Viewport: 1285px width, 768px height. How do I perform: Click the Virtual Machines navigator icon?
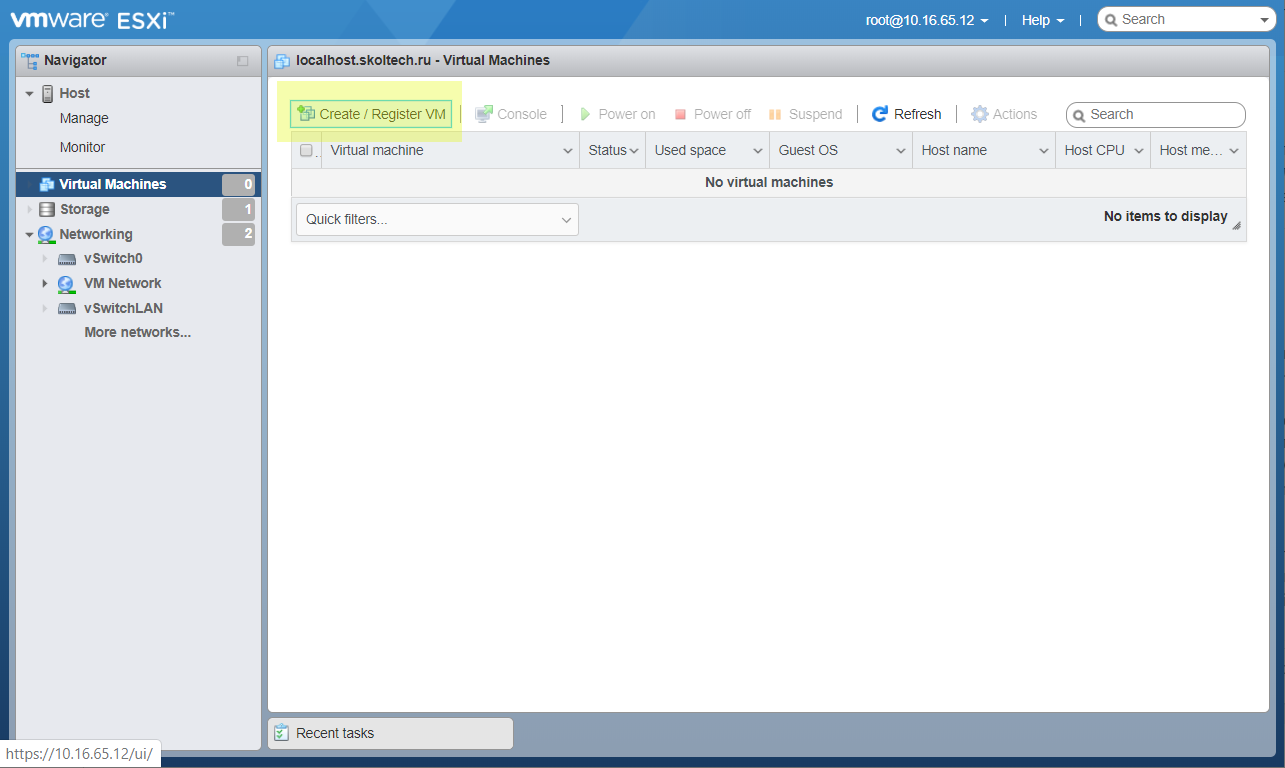click(x=46, y=184)
